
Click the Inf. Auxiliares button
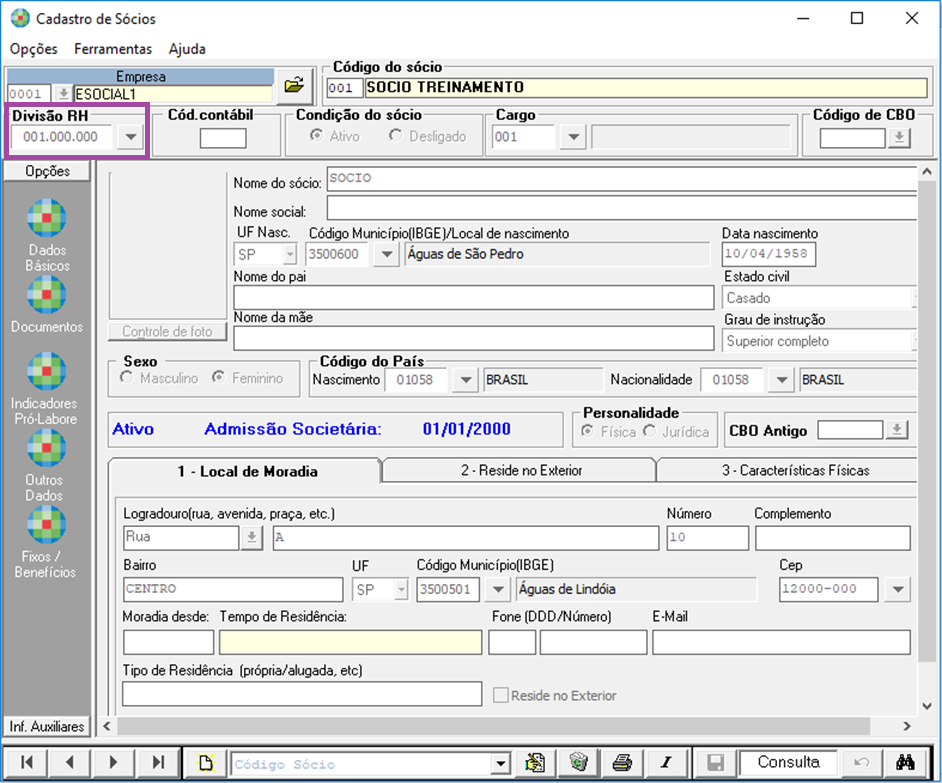point(47,727)
